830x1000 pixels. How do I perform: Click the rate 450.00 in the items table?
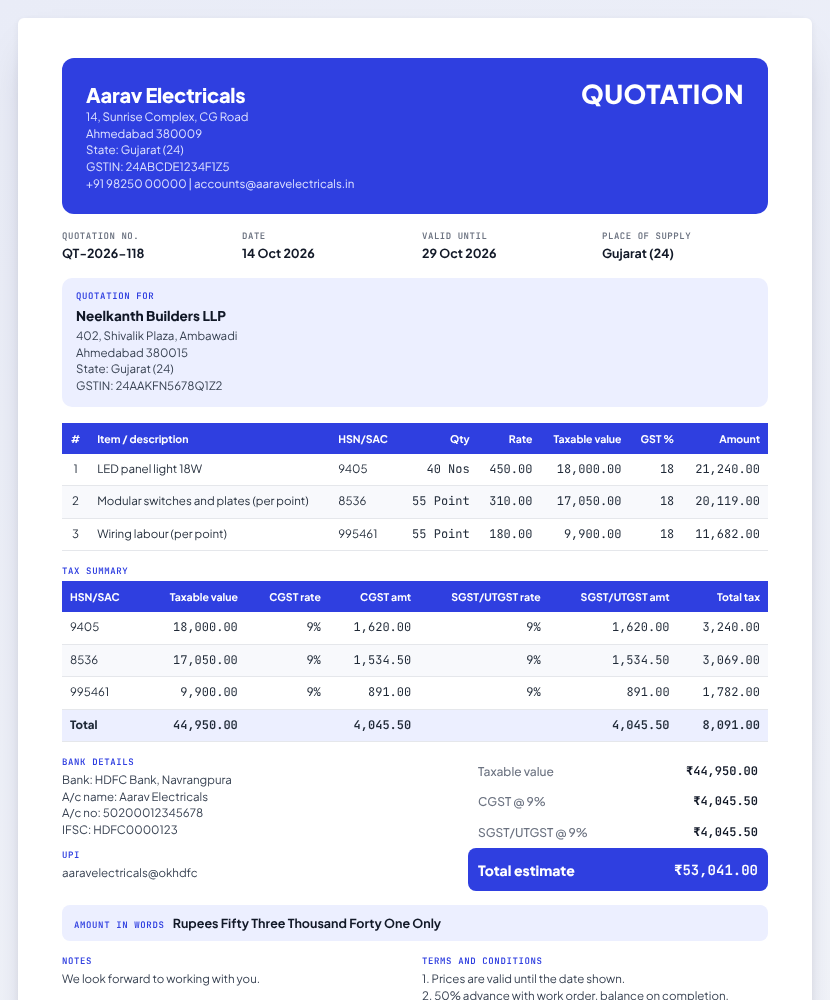tap(510, 469)
